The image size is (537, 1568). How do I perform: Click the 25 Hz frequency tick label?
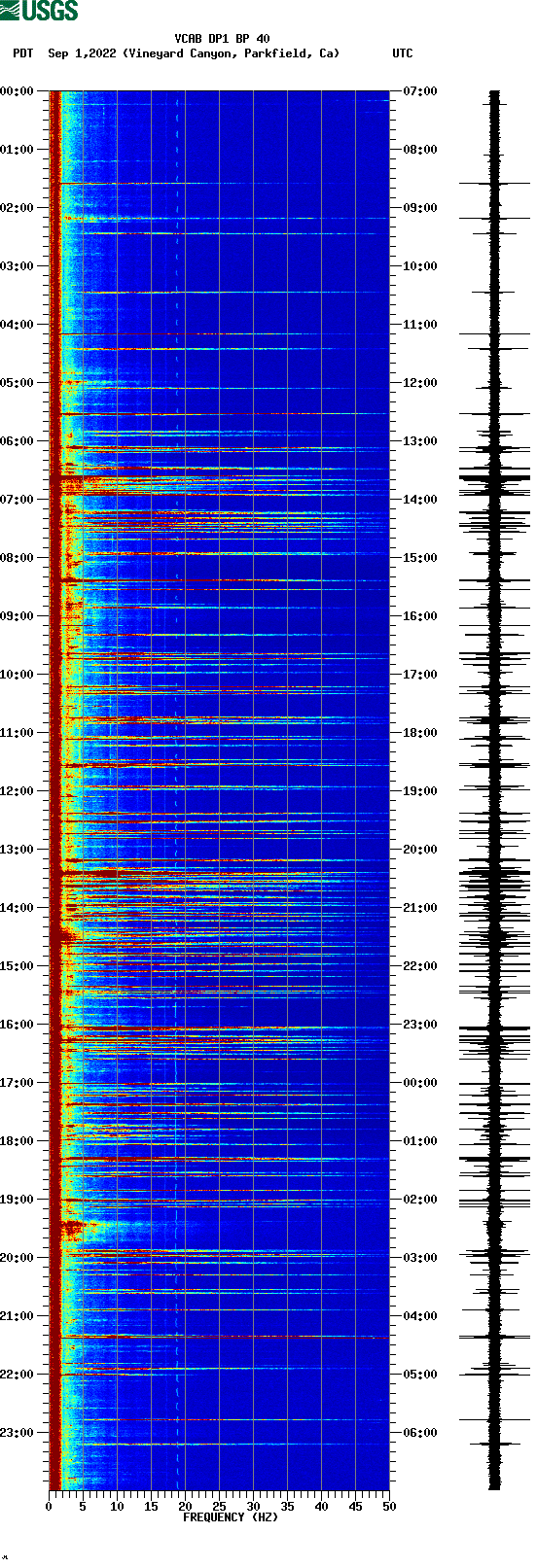(219, 1507)
